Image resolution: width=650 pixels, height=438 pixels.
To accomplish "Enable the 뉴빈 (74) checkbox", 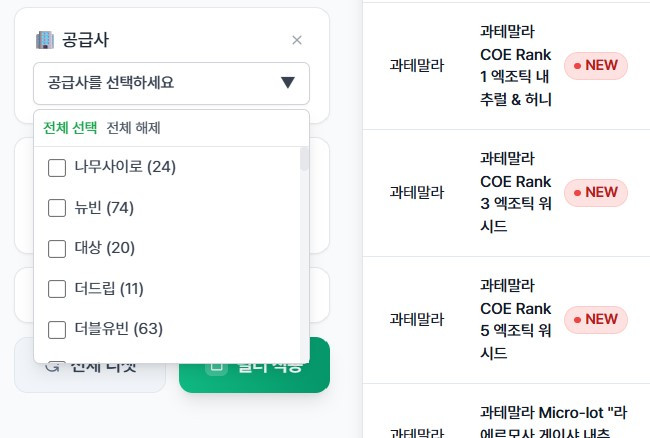I will pyautogui.click(x=57, y=208).
